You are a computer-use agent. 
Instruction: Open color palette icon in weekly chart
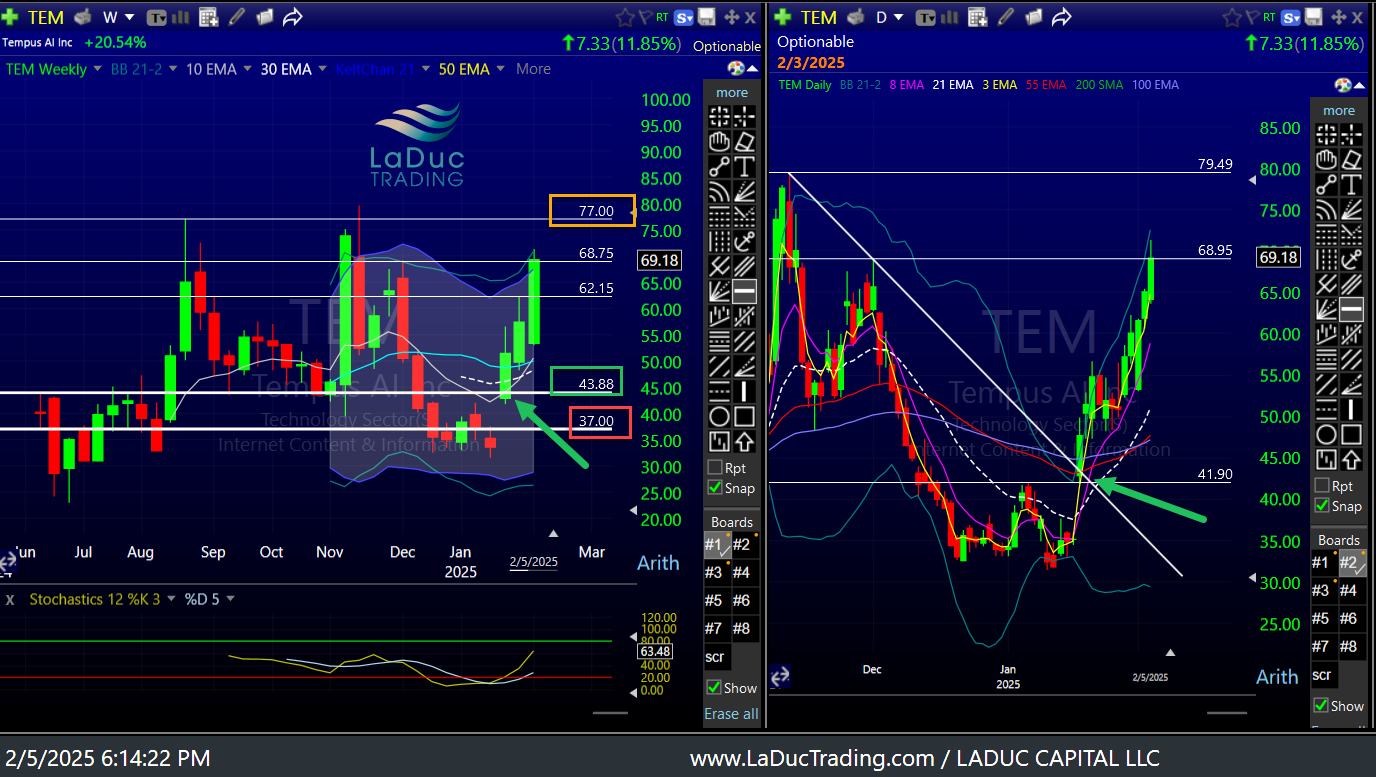click(736, 69)
